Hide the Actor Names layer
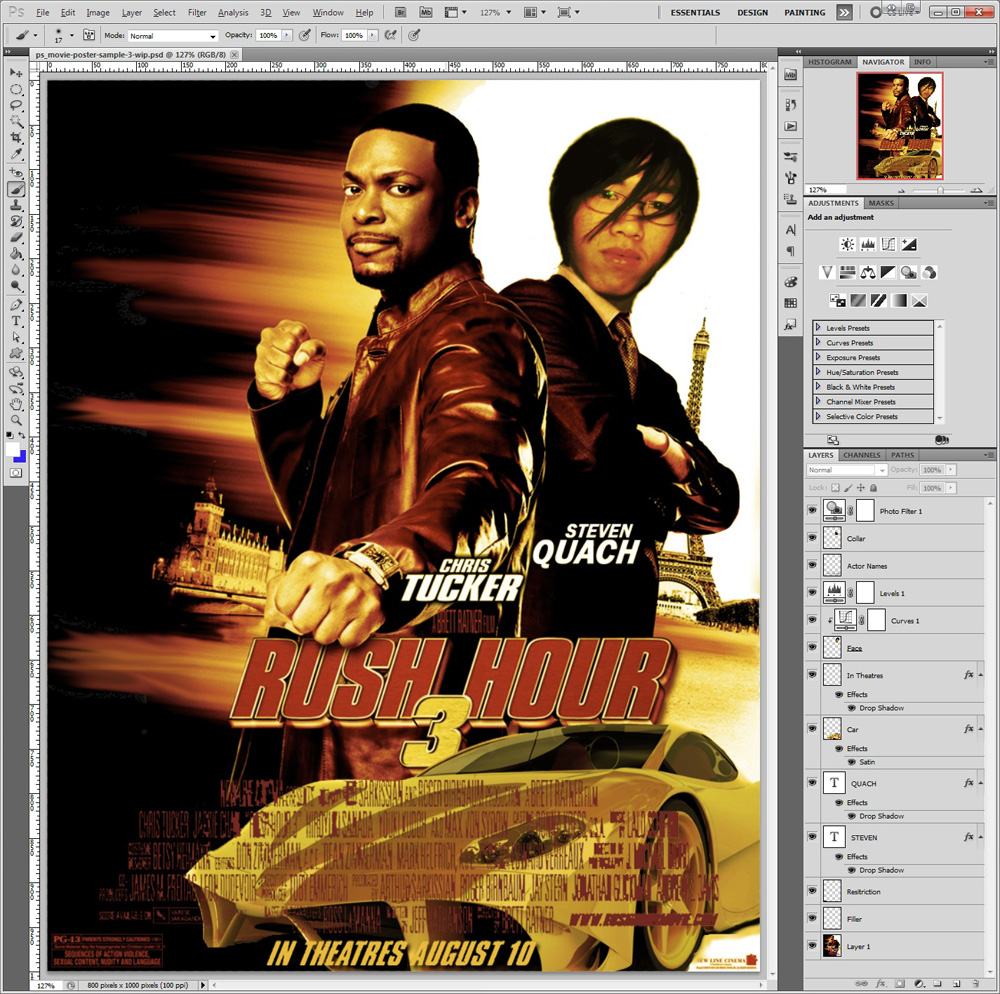This screenshot has height=994, width=1000. (812, 566)
